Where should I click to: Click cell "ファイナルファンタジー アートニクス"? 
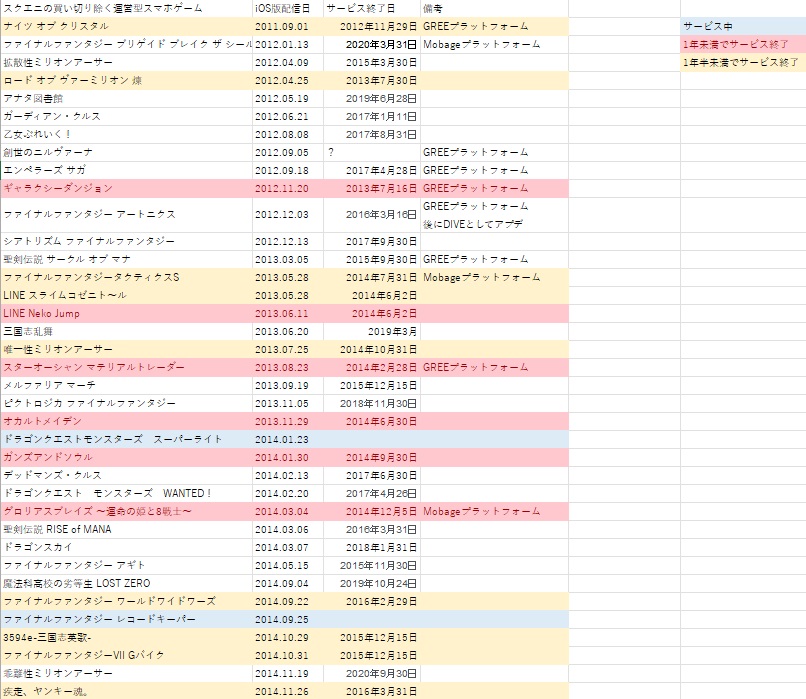[x=126, y=215]
